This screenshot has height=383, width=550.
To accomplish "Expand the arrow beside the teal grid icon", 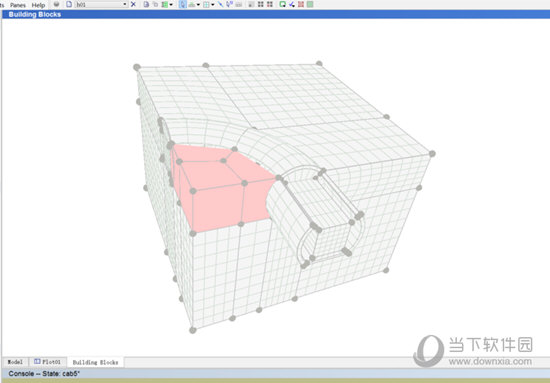I will tap(213, 5).
